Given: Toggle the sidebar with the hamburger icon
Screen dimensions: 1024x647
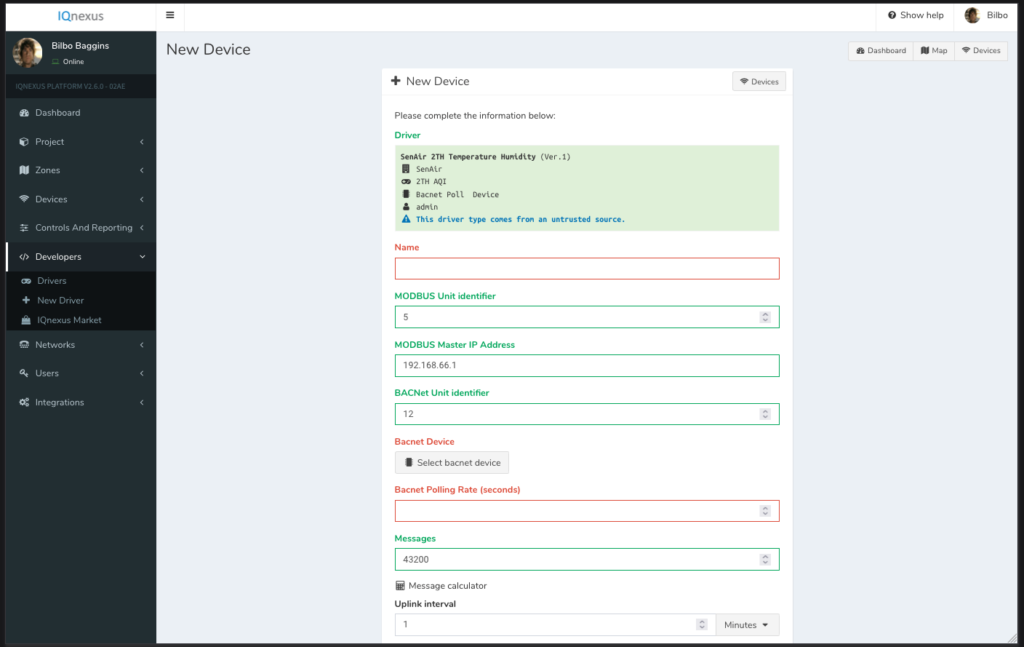Looking at the screenshot, I should (170, 15).
